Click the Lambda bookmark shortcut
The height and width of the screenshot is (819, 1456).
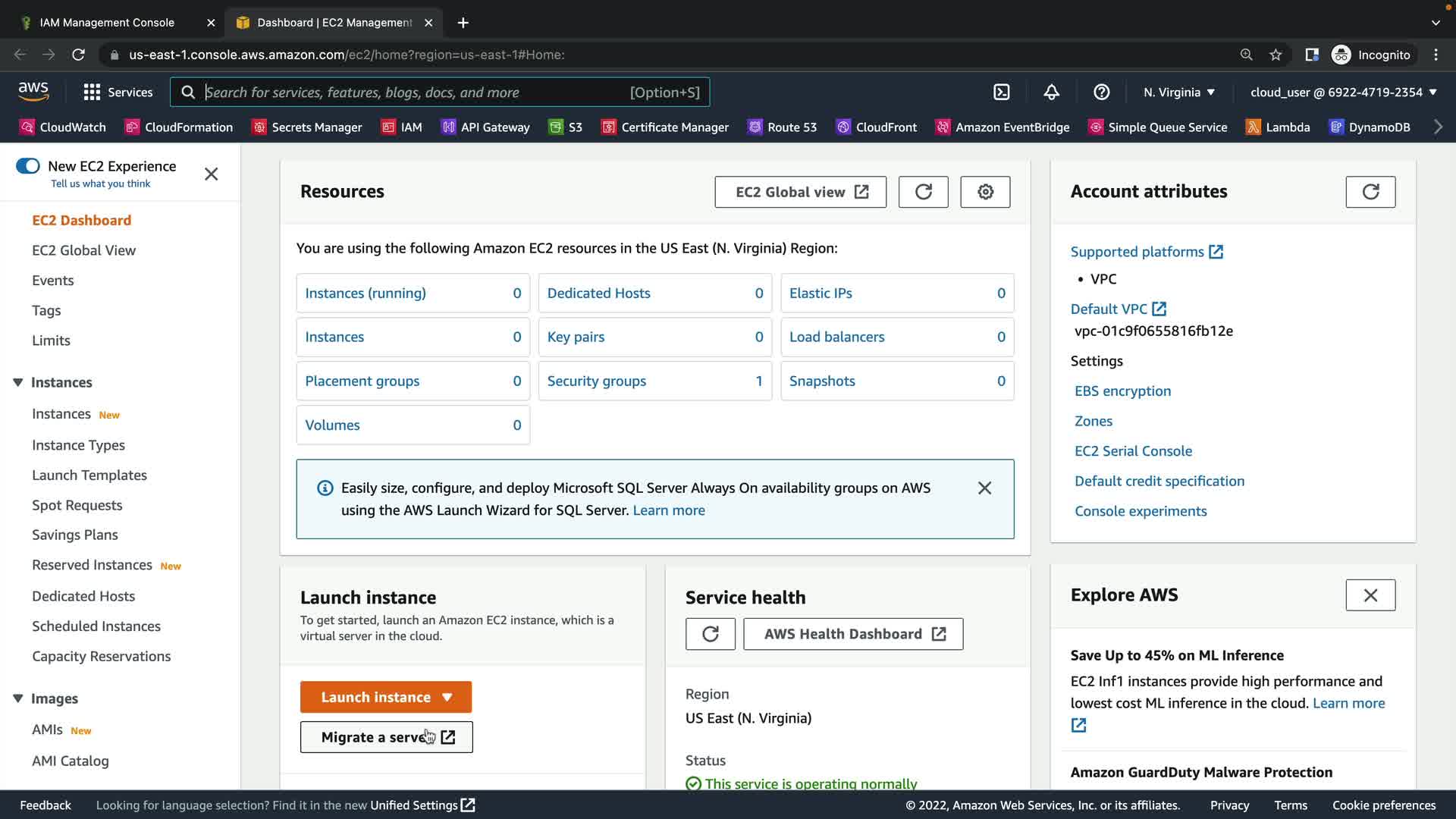click(1279, 127)
